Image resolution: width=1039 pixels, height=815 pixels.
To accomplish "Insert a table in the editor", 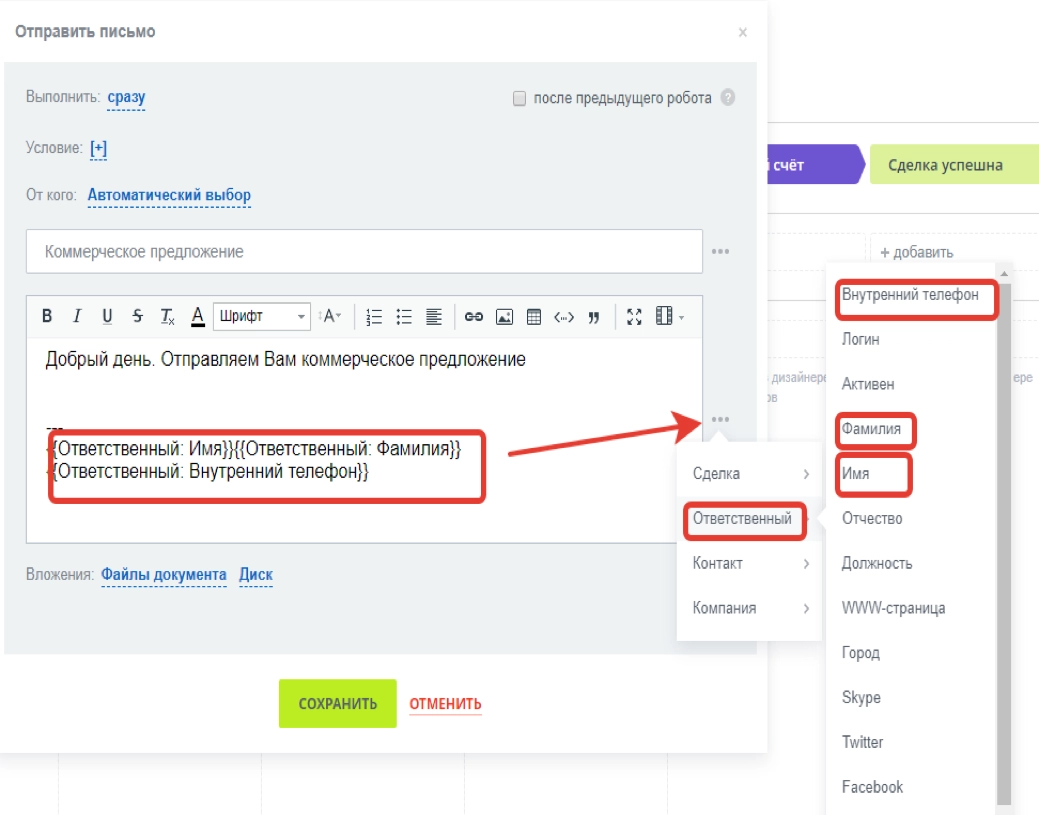I will [x=534, y=317].
